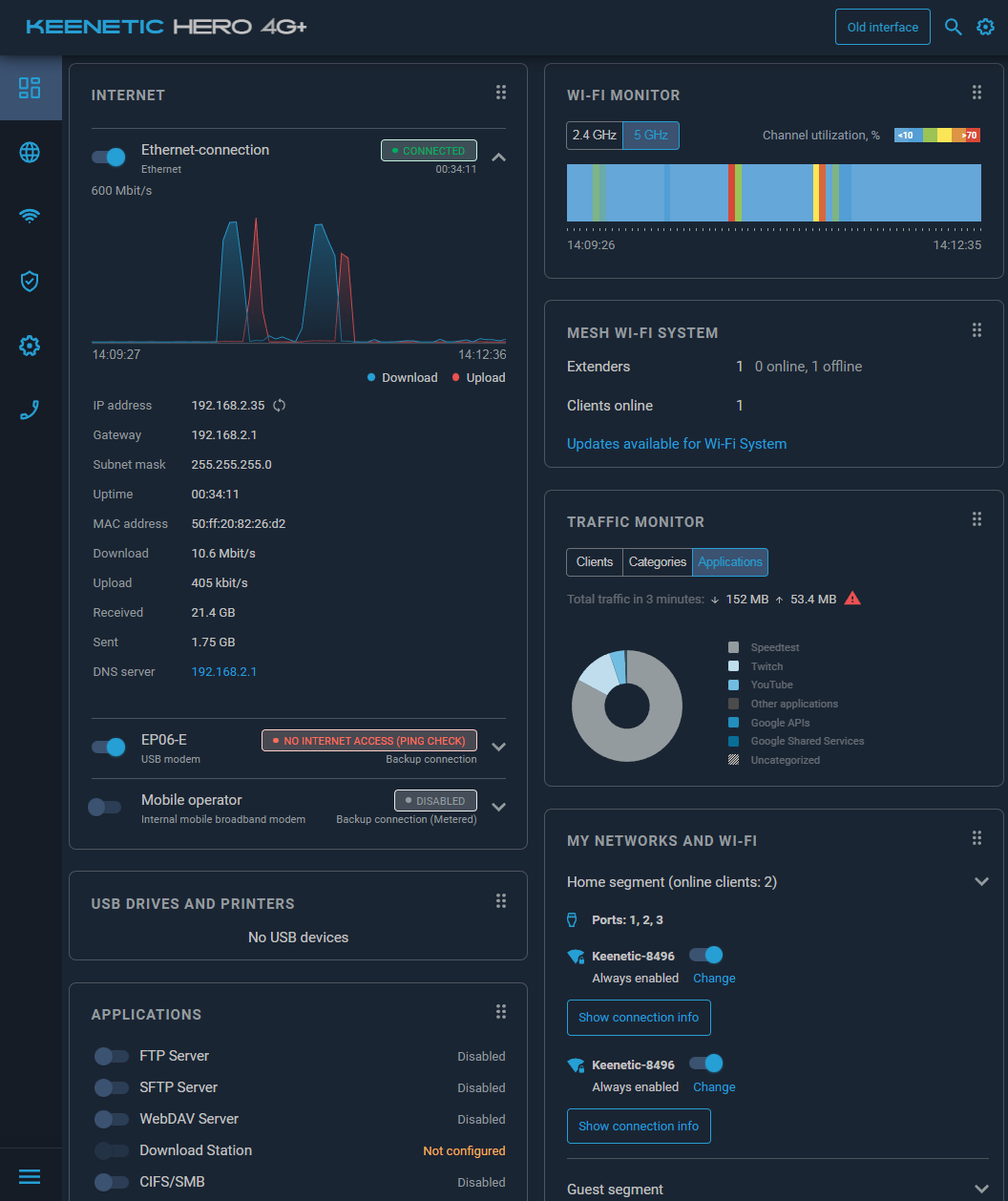Expand the Guest segment section

[x=981, y=1189]
